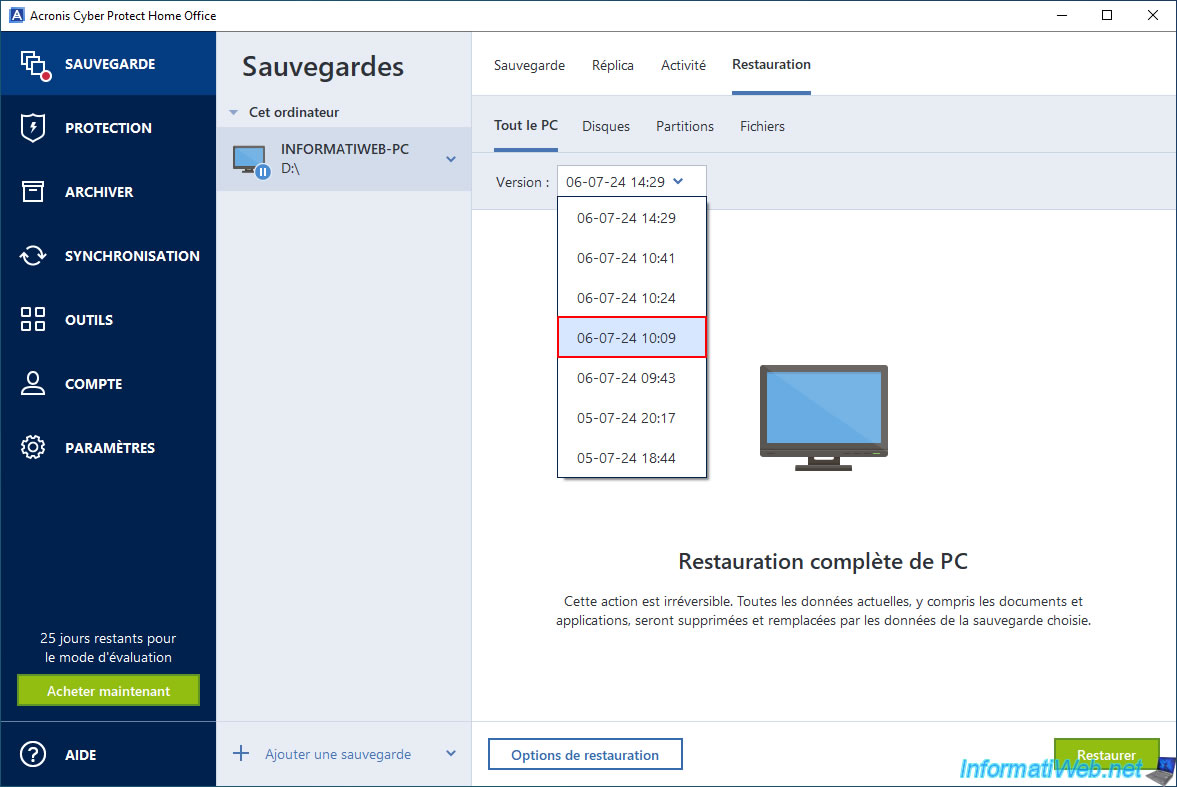Viewport: 1177px width, 787px height.
Task: Select version 06-07-24 14:29 in list
Action: coord(631,218)
